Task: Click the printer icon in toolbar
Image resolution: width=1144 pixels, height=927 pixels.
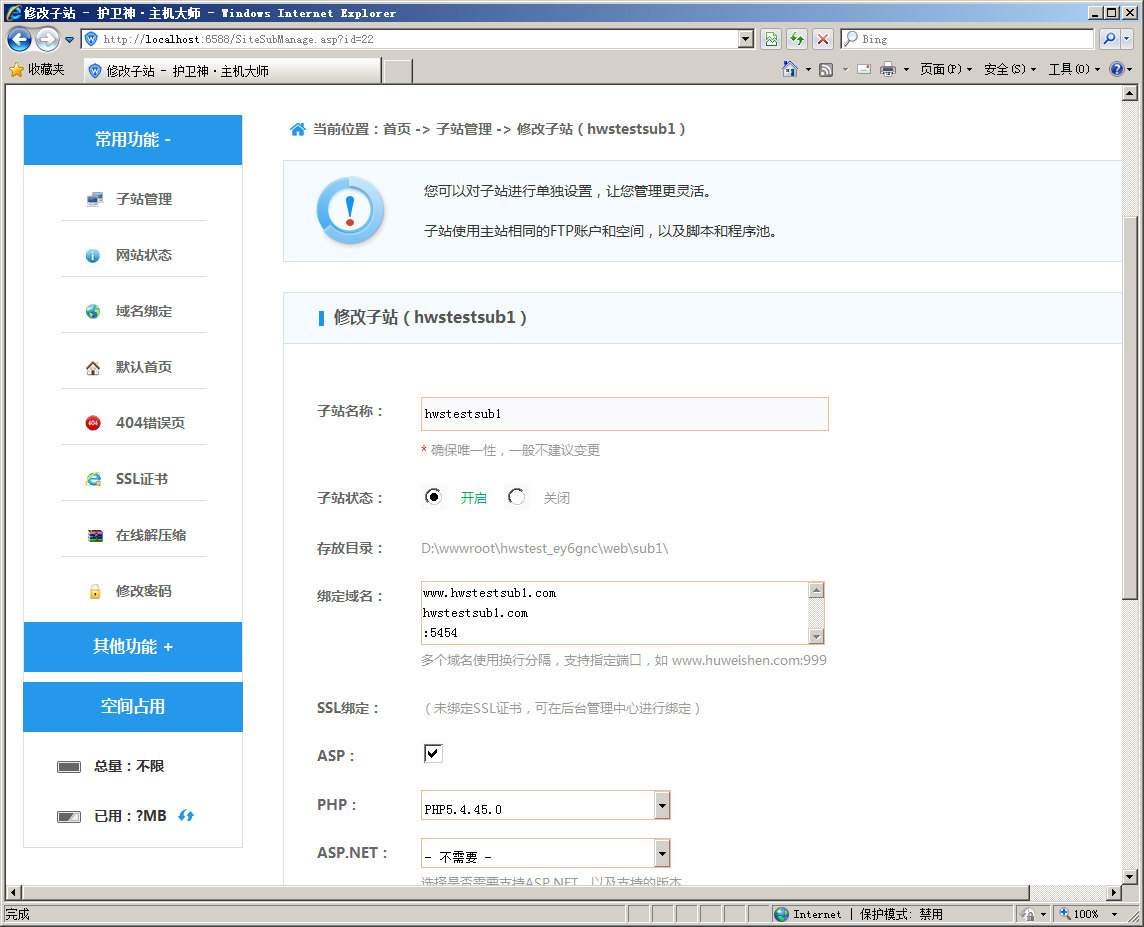Action: coord(887,70)
